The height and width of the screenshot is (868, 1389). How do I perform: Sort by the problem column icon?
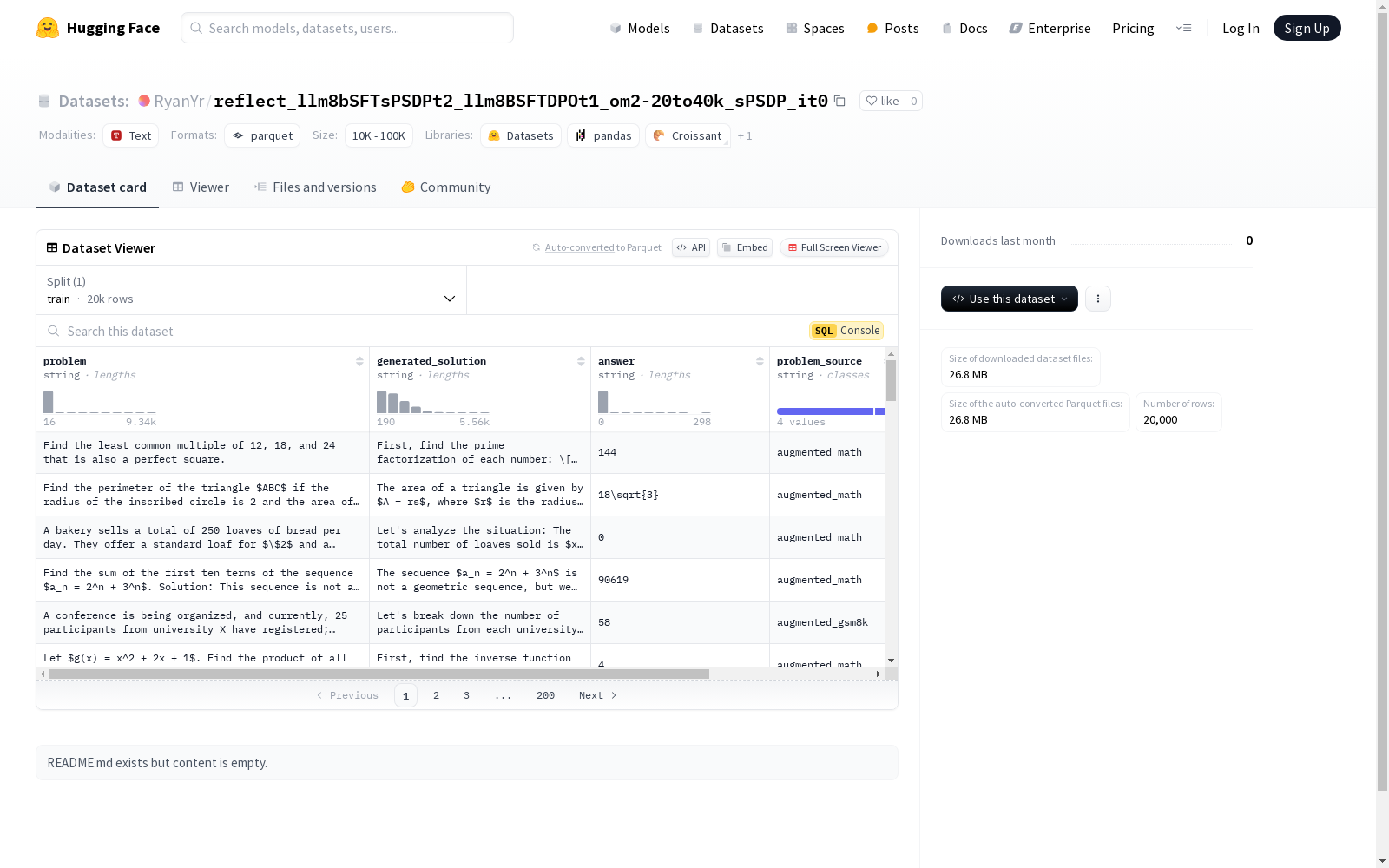click(359, 361)
